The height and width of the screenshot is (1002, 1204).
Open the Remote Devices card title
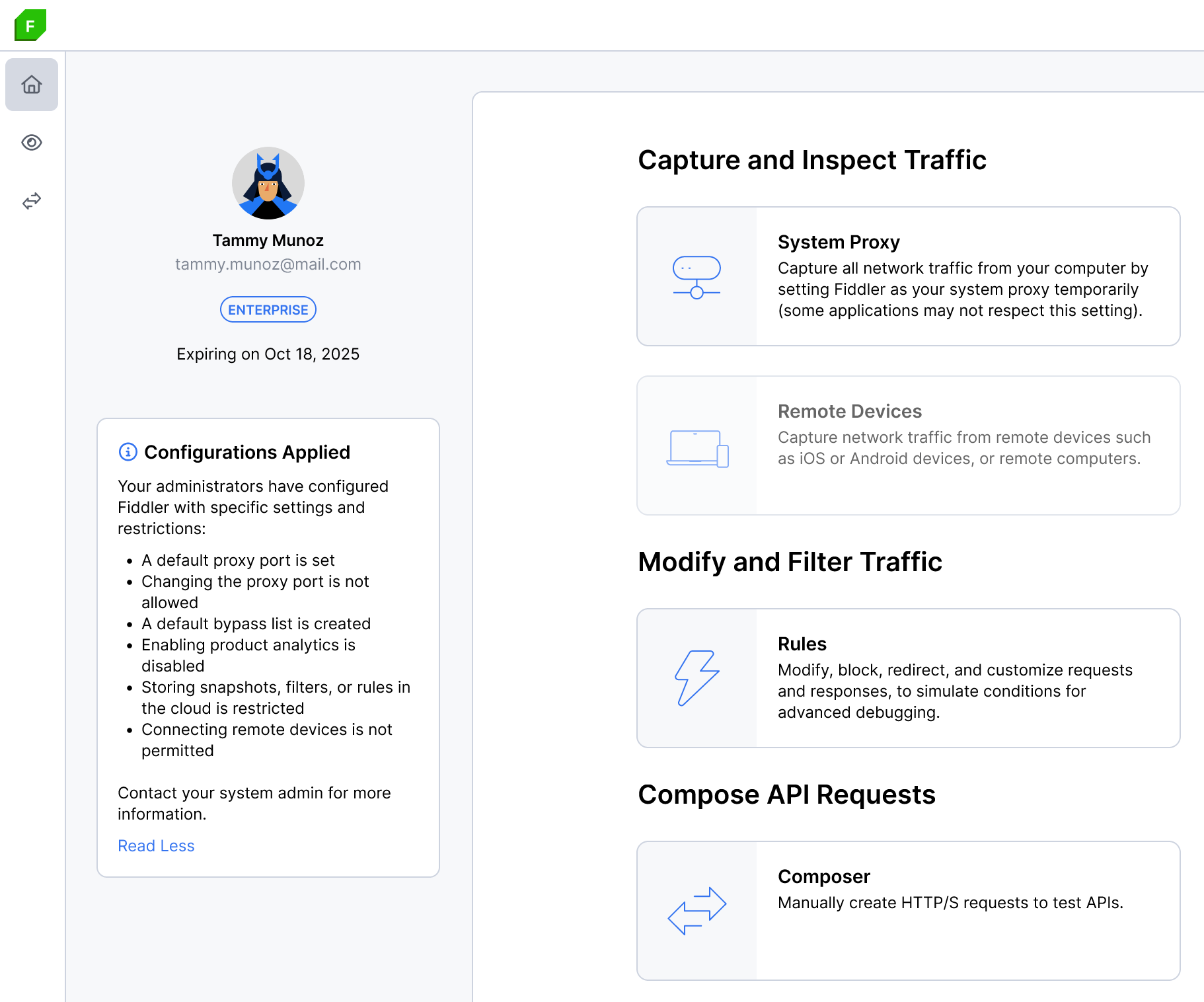[x=850, y=411]
